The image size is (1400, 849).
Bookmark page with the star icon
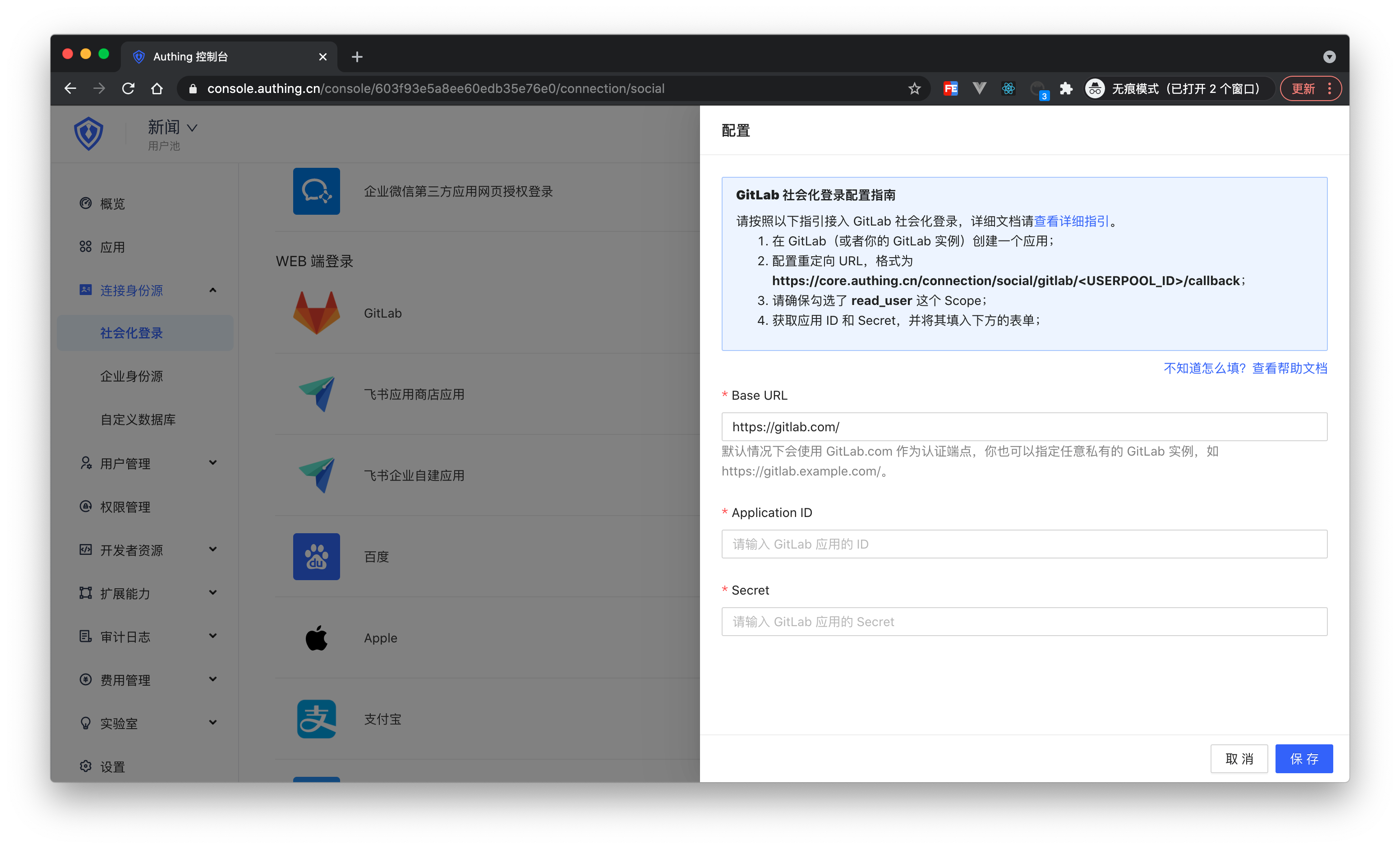[x=914, y=89]
